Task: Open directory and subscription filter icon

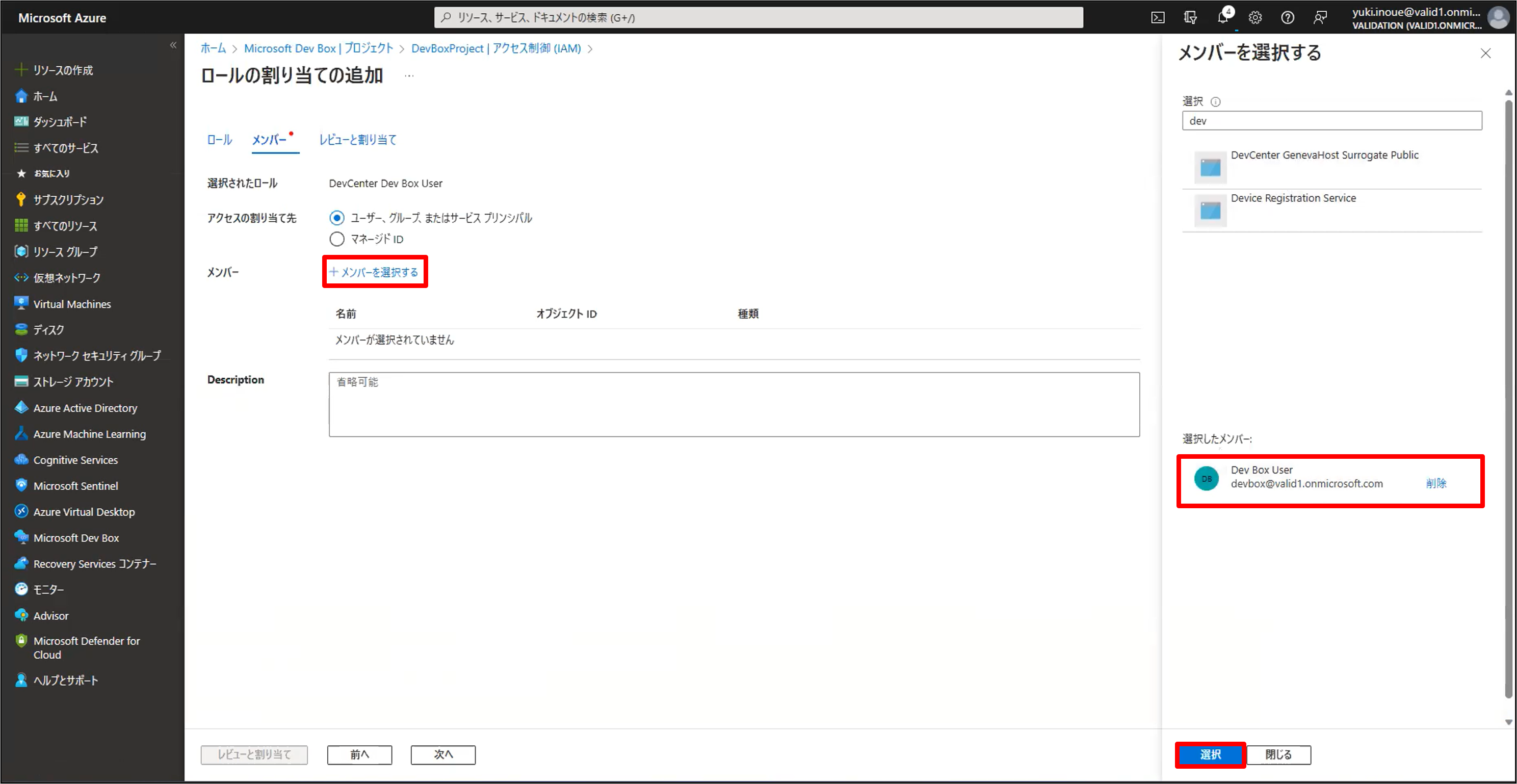Action: [1190, 18]
